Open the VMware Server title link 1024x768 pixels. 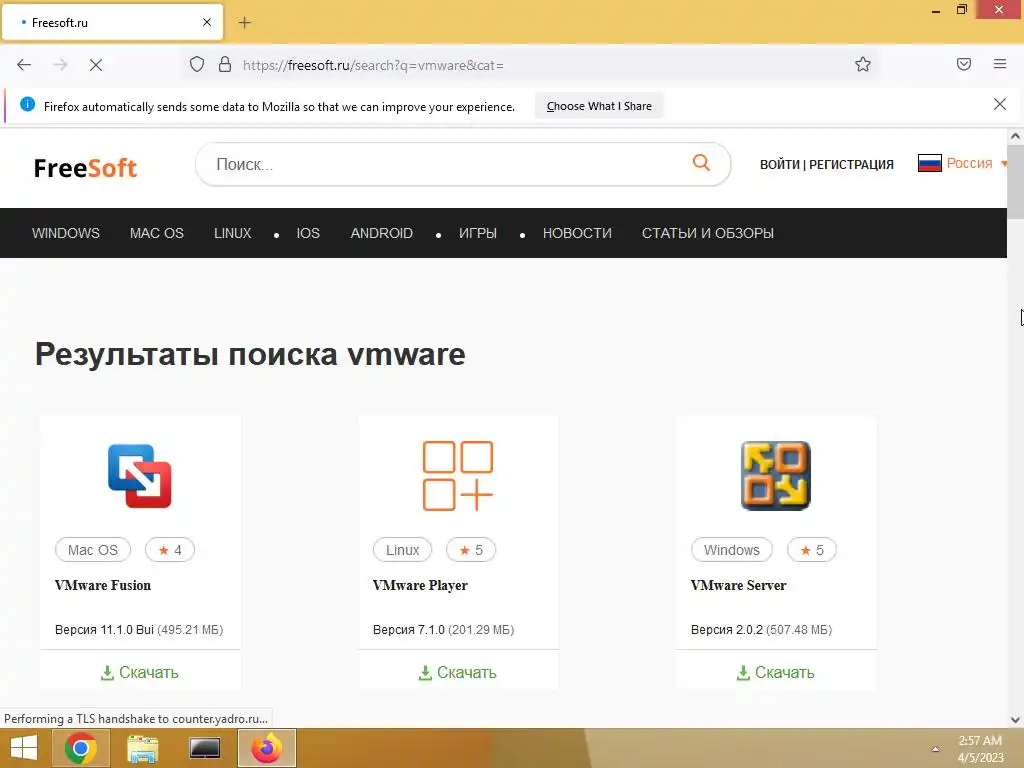tap(738, 585)
